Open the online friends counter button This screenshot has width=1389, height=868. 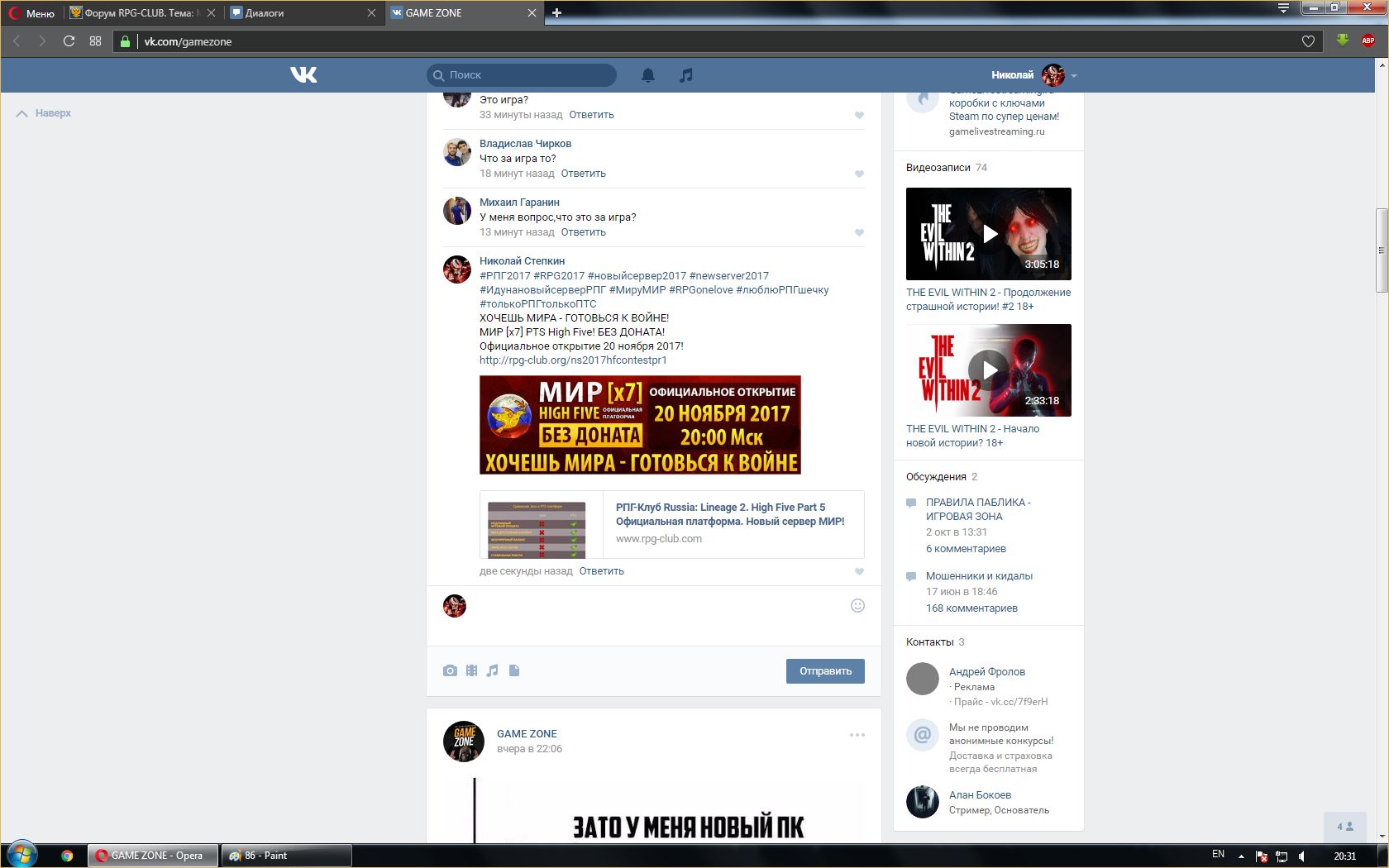(1345, 827)
